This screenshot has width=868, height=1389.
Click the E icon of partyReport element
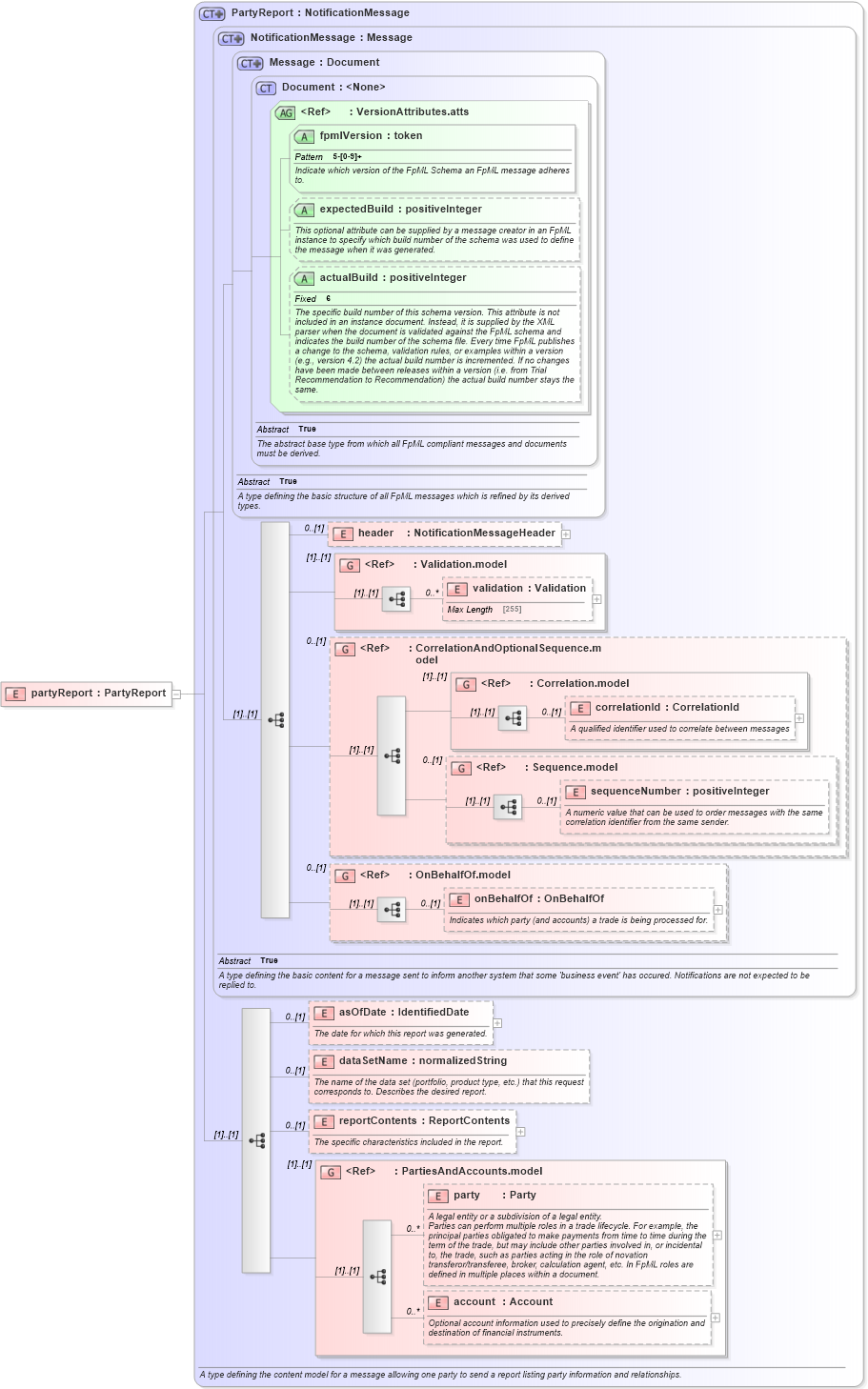[15, 694]
